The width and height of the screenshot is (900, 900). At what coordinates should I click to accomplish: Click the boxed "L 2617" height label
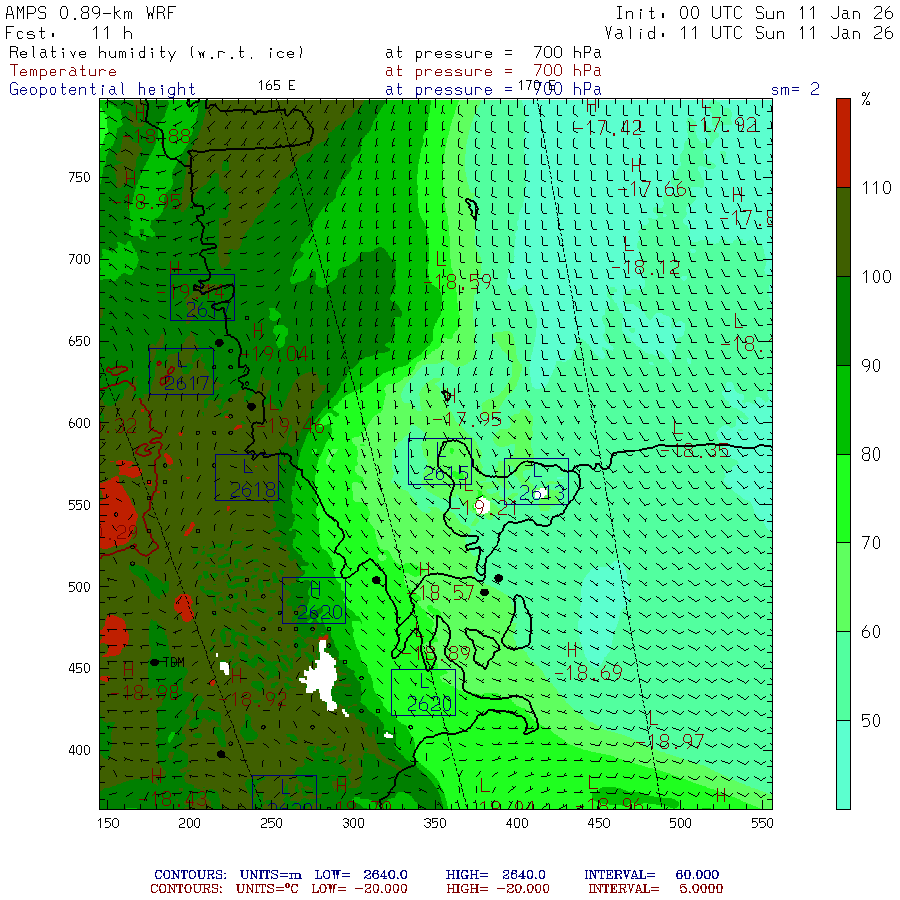tap(181, 371)
